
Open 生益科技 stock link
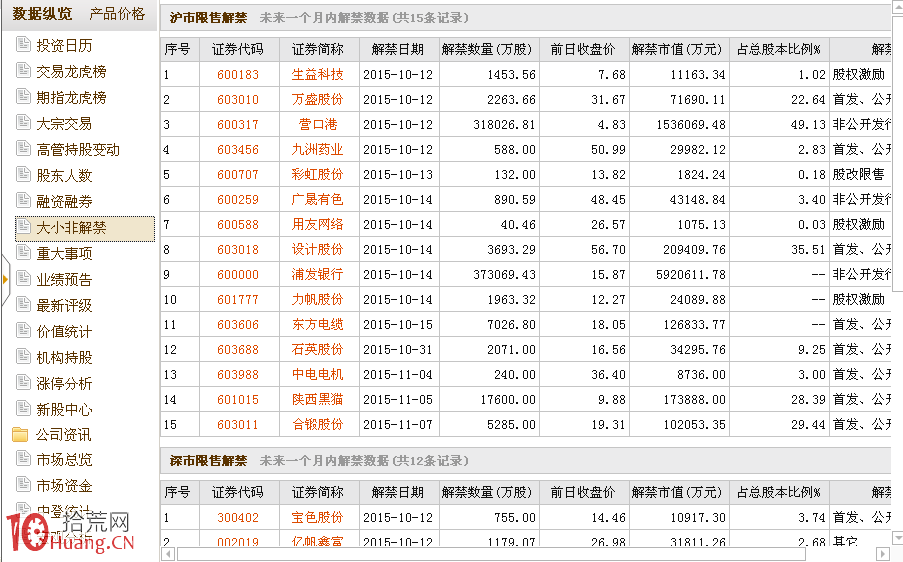pyautogui.click(x=317, y=74)
